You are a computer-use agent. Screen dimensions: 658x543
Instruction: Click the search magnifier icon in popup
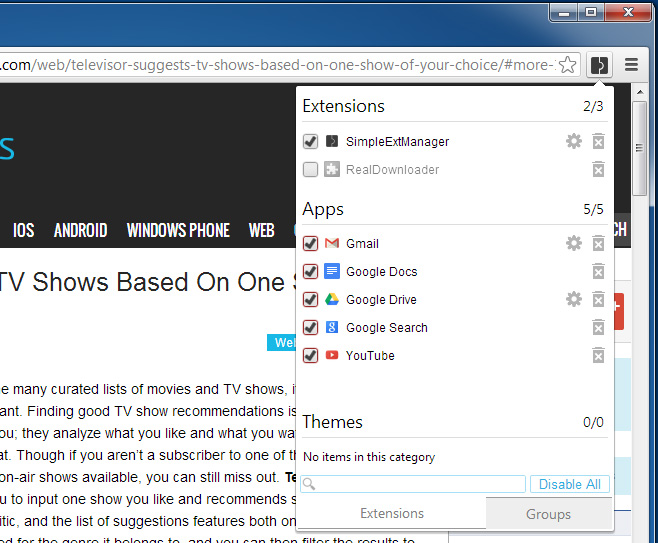point(309,484)
